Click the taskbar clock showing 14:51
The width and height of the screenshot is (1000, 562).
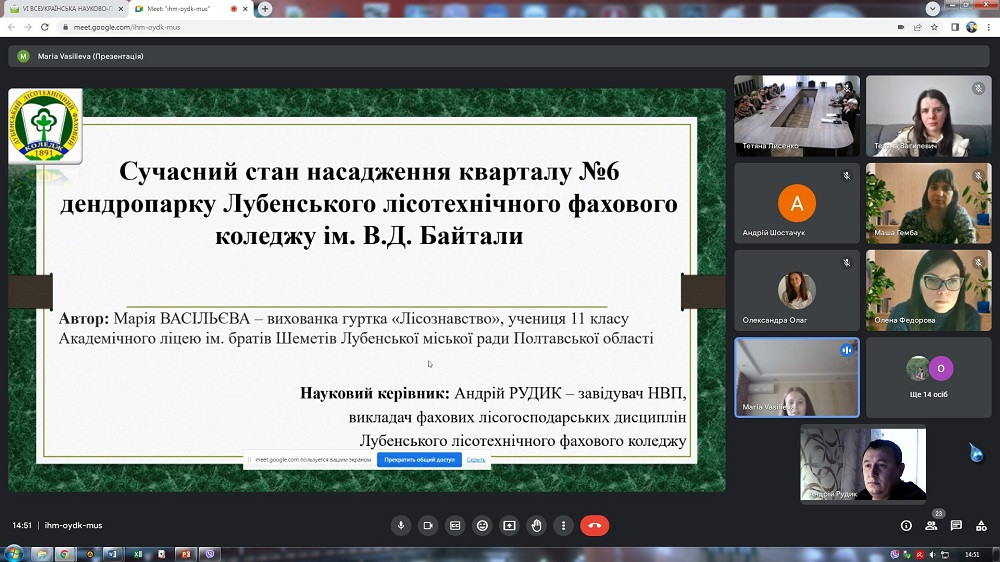(x=972, y=555)
